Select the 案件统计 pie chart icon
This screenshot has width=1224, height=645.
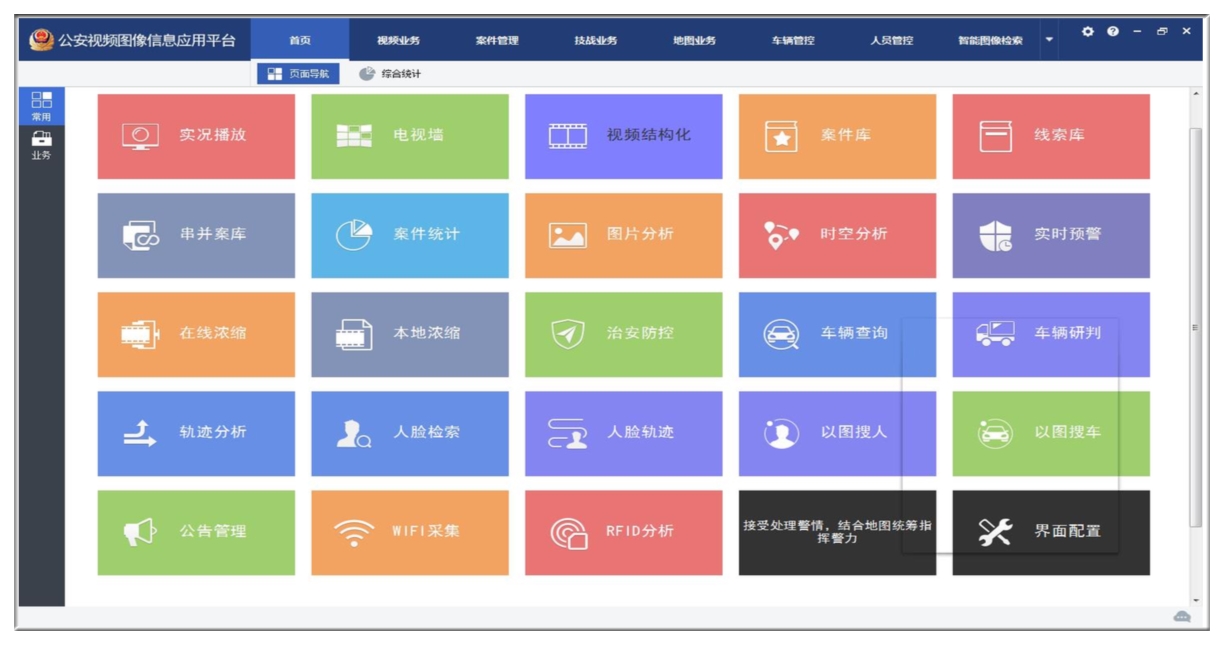point(353,234)
